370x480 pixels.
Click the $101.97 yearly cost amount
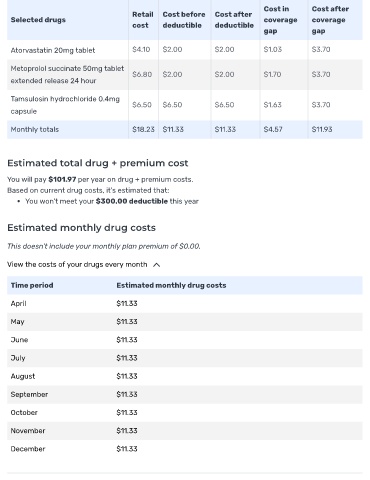pyautogui.click(x=62, y=179)
